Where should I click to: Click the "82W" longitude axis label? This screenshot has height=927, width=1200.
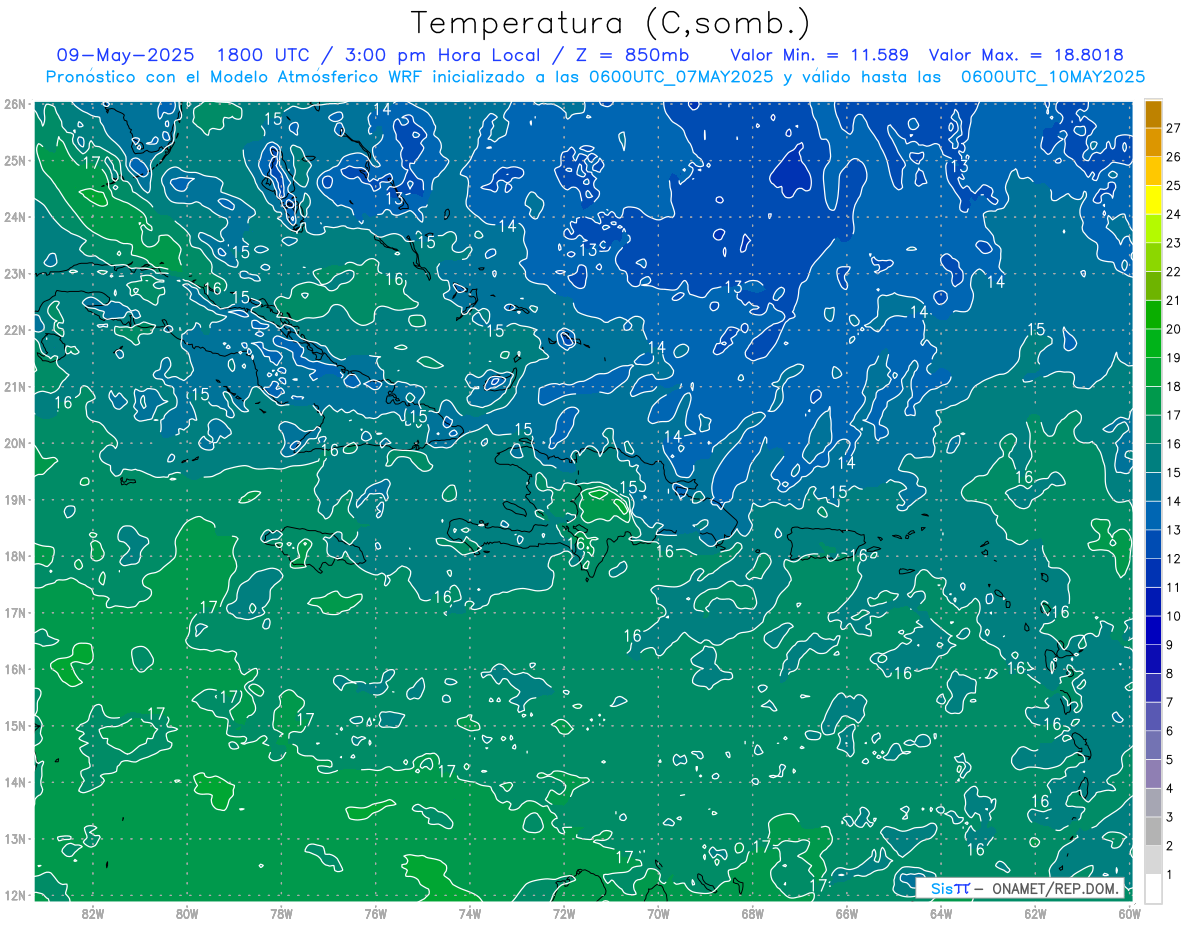(92, 913)
